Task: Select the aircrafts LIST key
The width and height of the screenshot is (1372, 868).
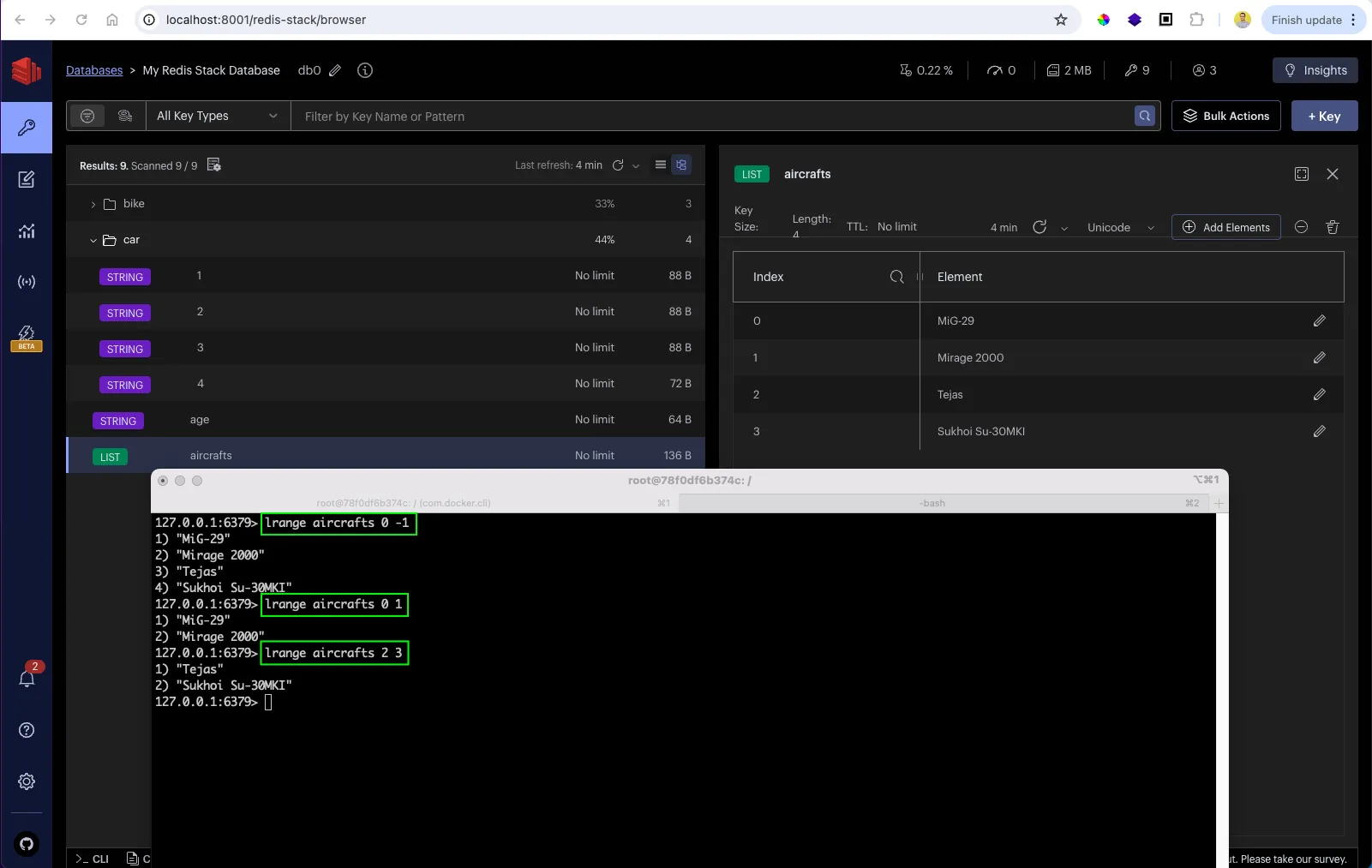Action: click(386, 456)
